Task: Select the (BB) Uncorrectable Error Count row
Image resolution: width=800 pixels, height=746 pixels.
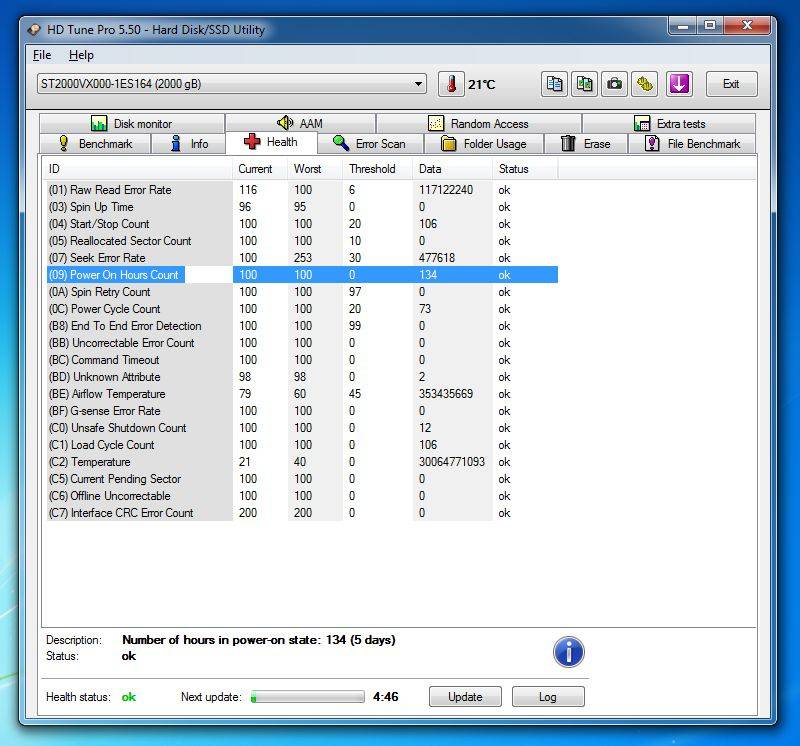Action: pos(302,343)
